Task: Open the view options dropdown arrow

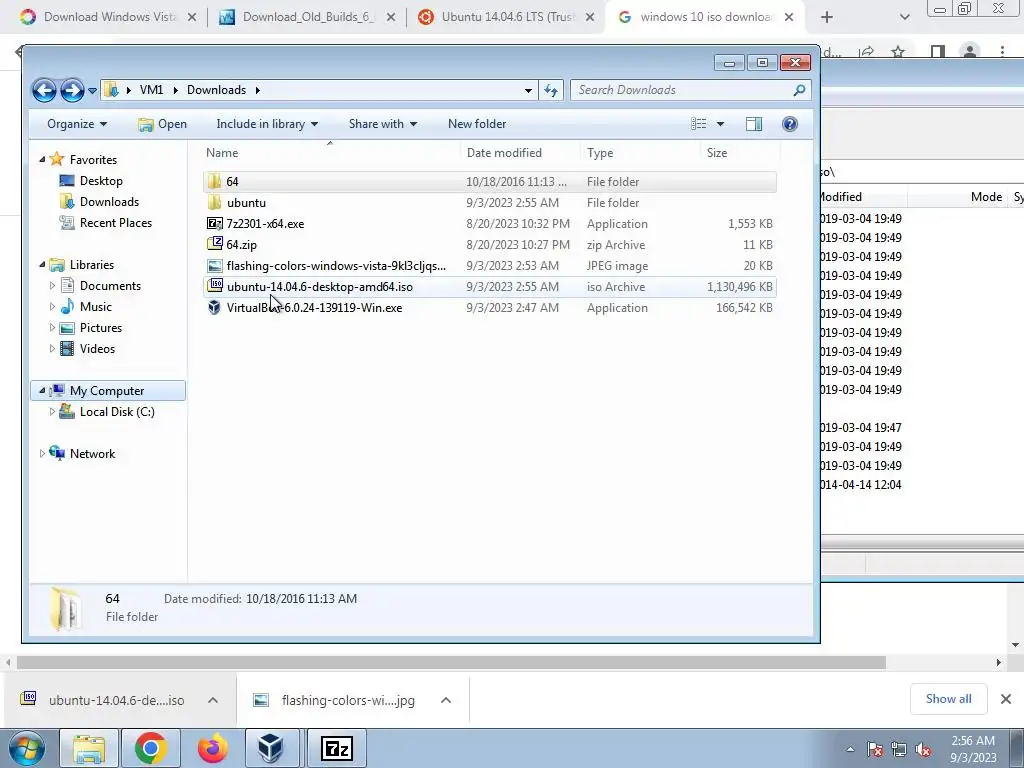Action: (x=720, y=123)
